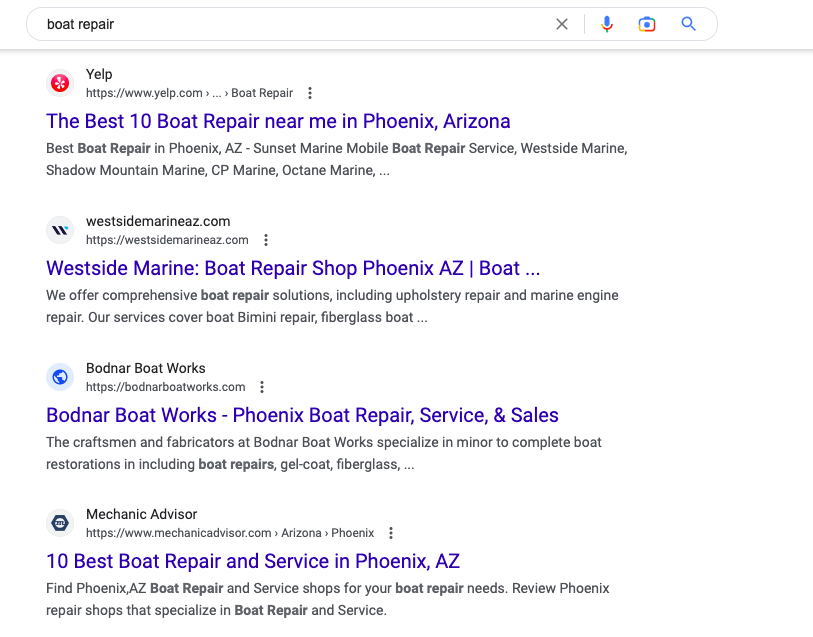This screenshot has width=813, height=637.
Task: Open The Best 10 Boat Repair link
Action: pos(278,121)
